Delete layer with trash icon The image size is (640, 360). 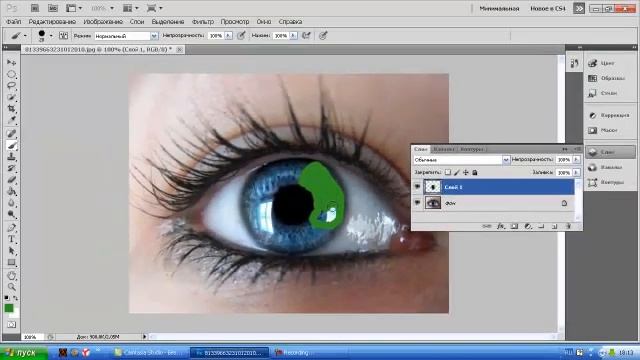click(x=568, y=226)
